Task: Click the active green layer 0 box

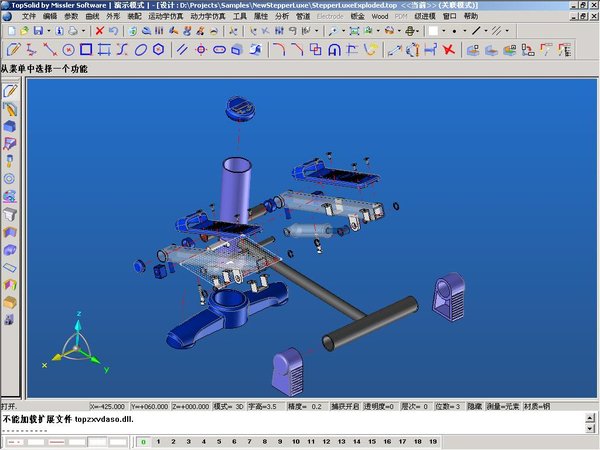Action: tap(143, 441)
